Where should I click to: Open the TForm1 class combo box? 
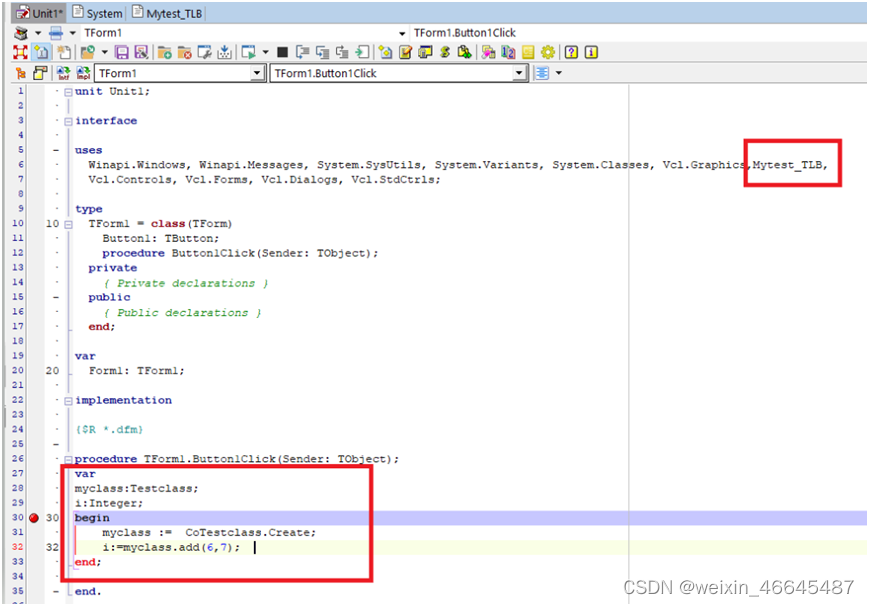(x=258, y=72)
